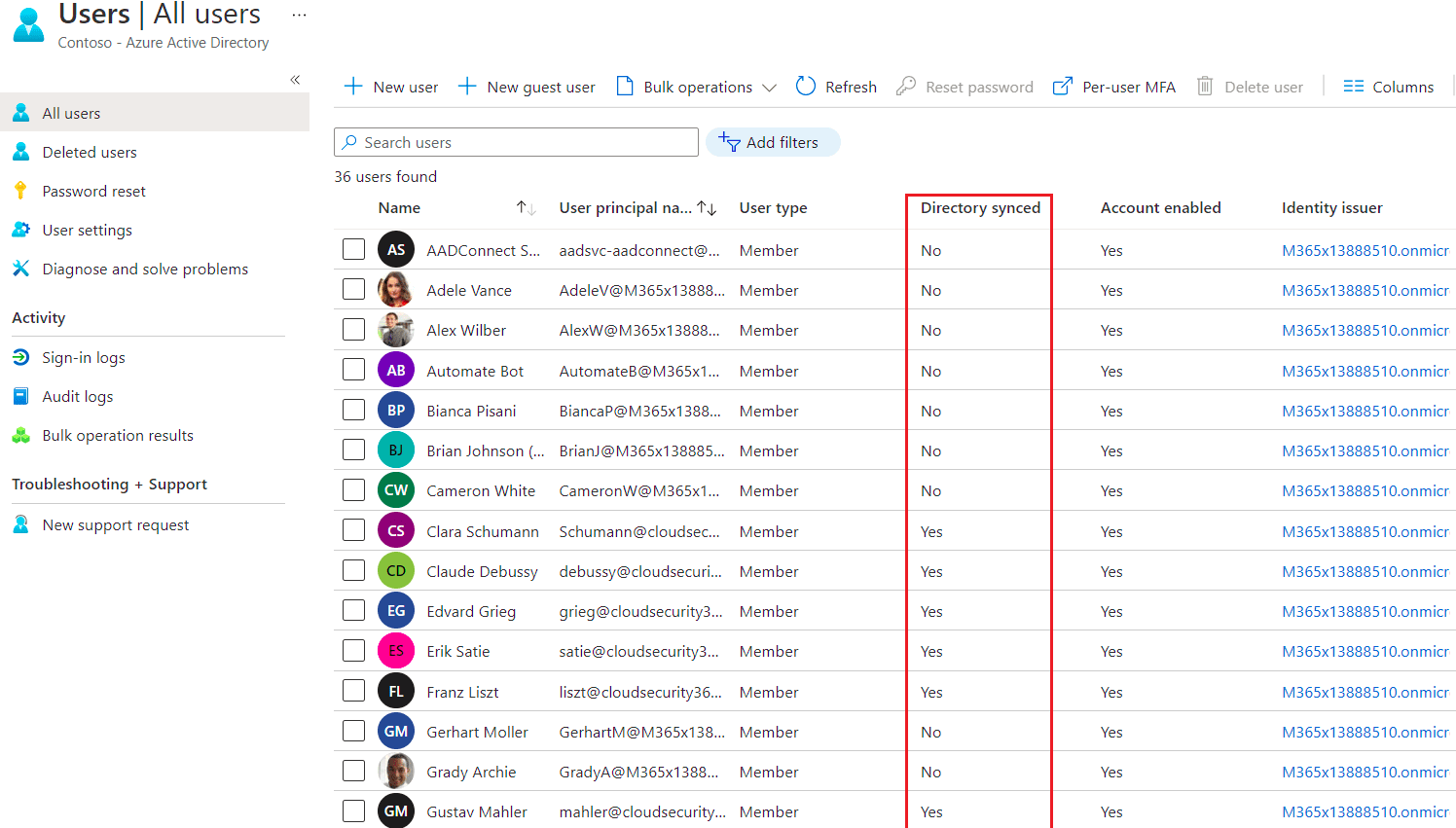The image size is (1456, 828).
Task: Open identity issuer link for Edvard Grieg
Action: [1365, 611]
